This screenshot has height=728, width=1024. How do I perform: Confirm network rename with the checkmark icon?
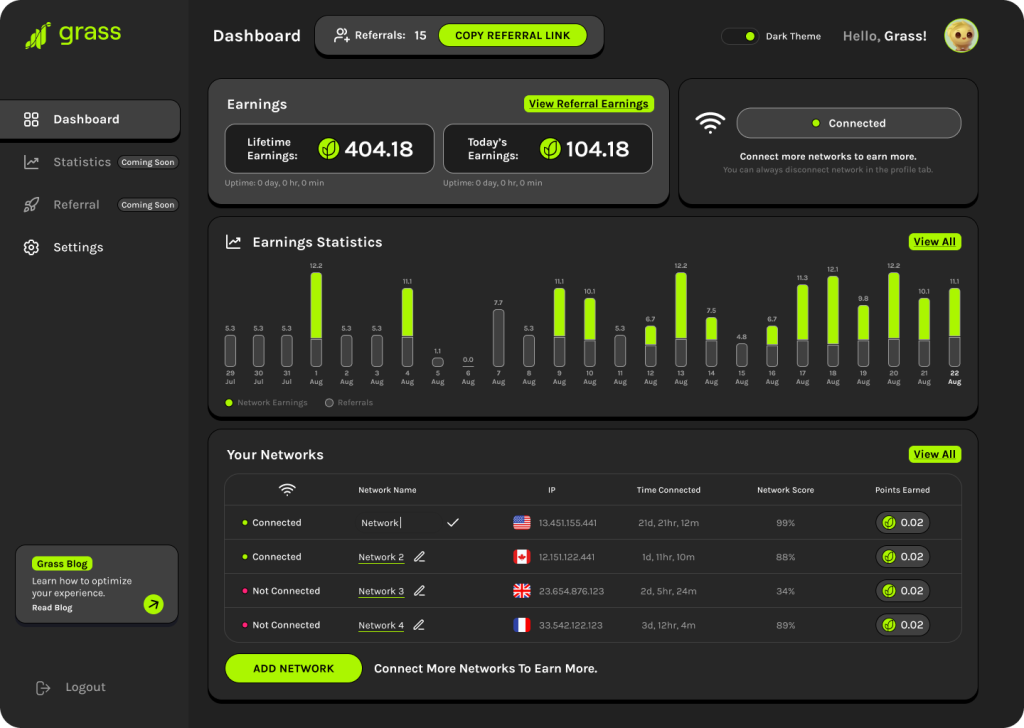(453, 522)
